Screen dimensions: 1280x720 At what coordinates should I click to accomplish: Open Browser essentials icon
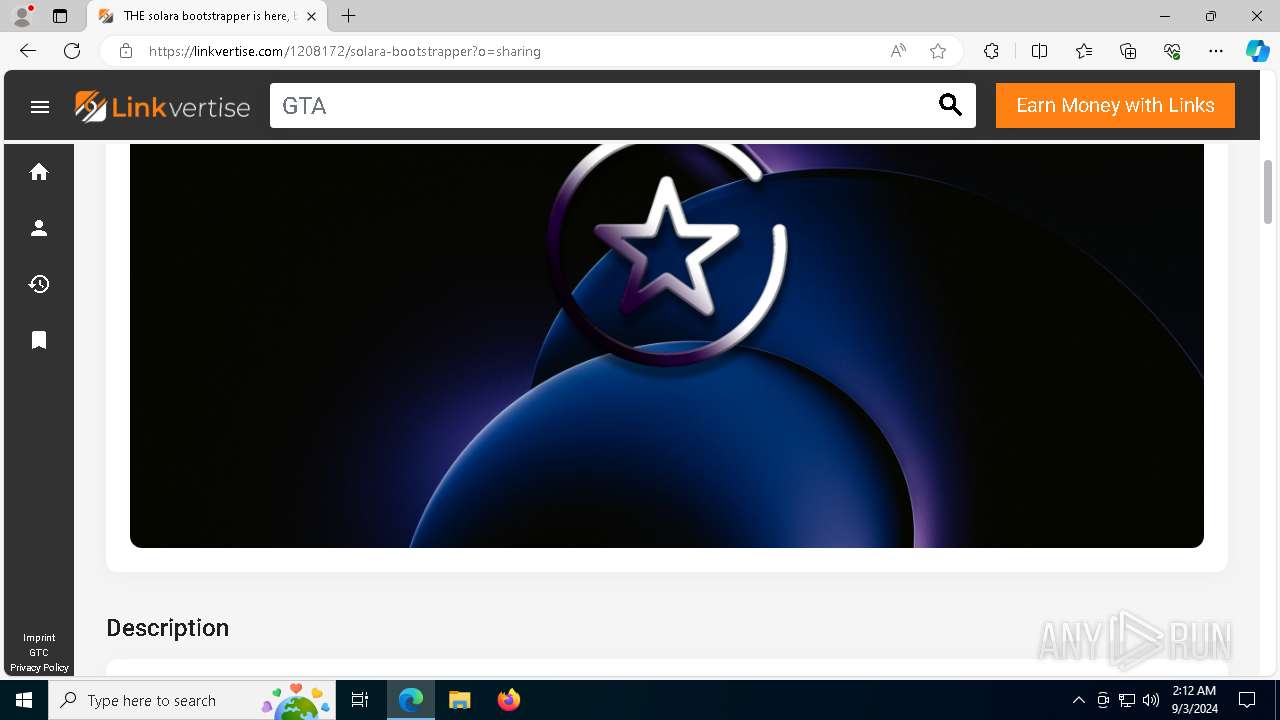click(x=1172, y=51)
